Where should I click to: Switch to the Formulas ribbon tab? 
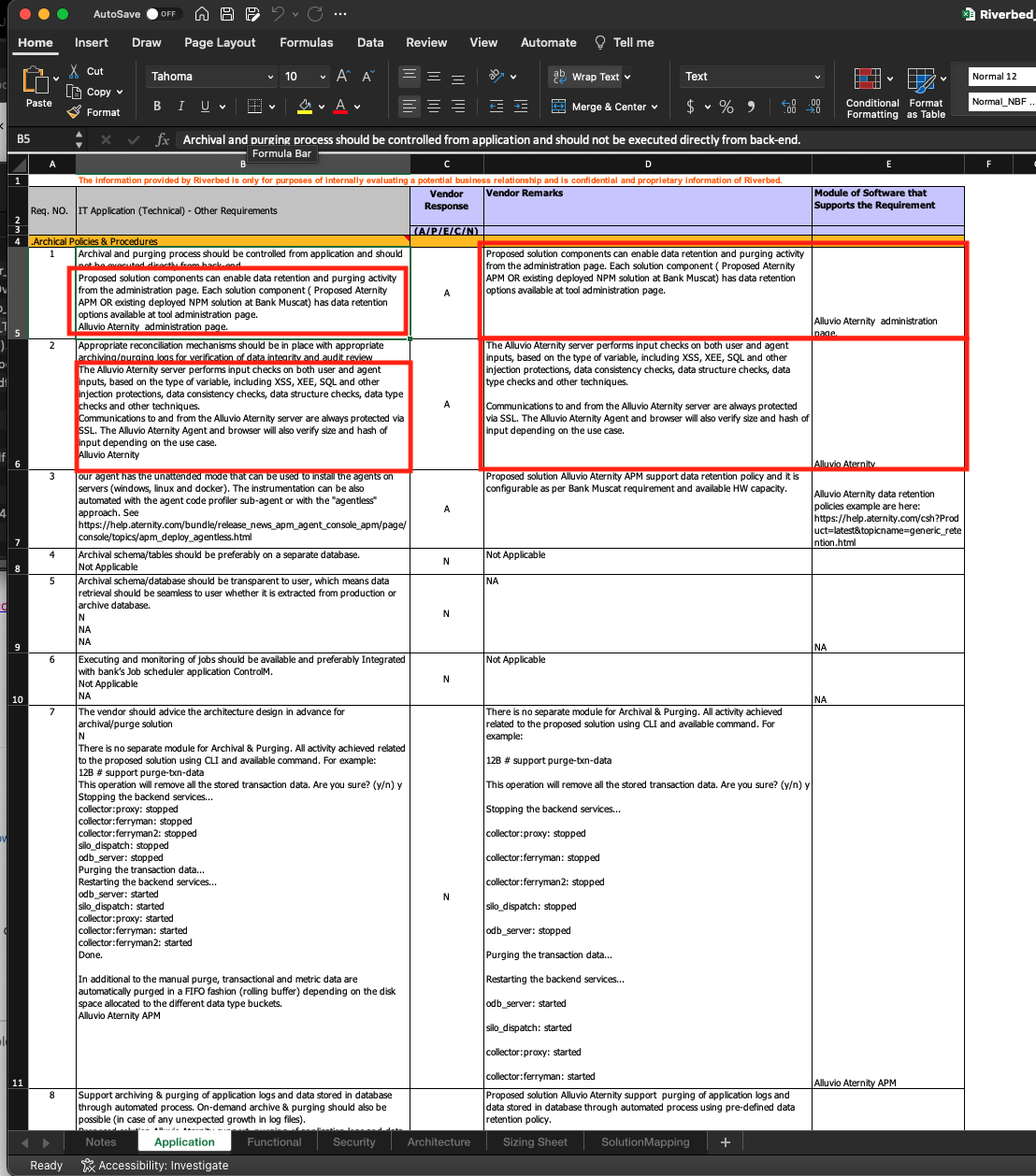click(x=306, y=42)
